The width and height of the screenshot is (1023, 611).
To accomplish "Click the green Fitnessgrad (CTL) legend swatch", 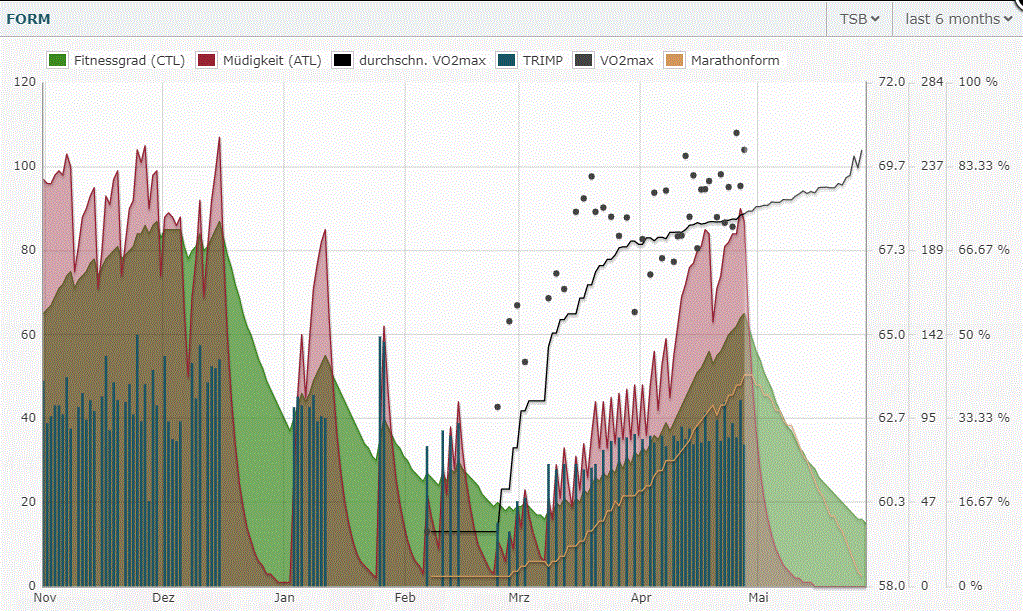I will click(x=57, y=60).
